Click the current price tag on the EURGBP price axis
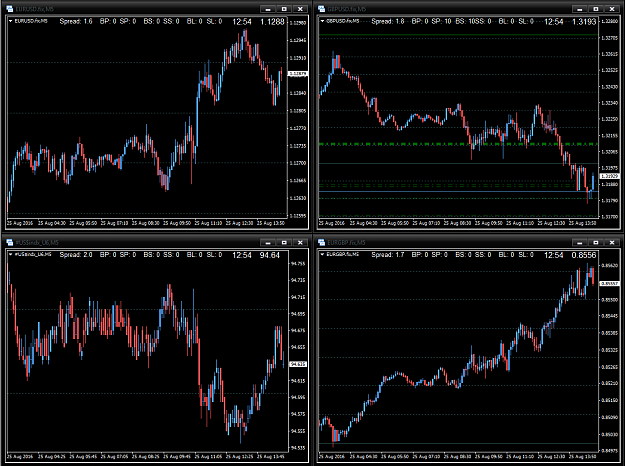 [610, 283]
